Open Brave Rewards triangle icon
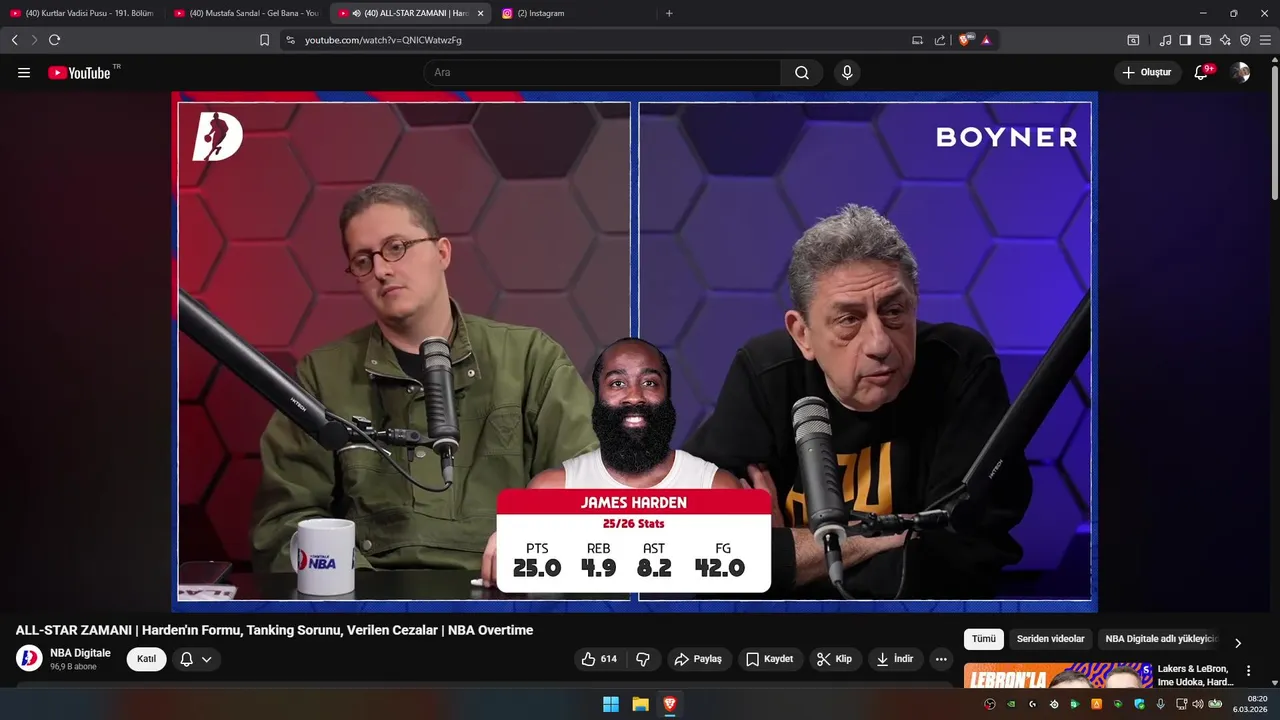 [x=986, y=40]
